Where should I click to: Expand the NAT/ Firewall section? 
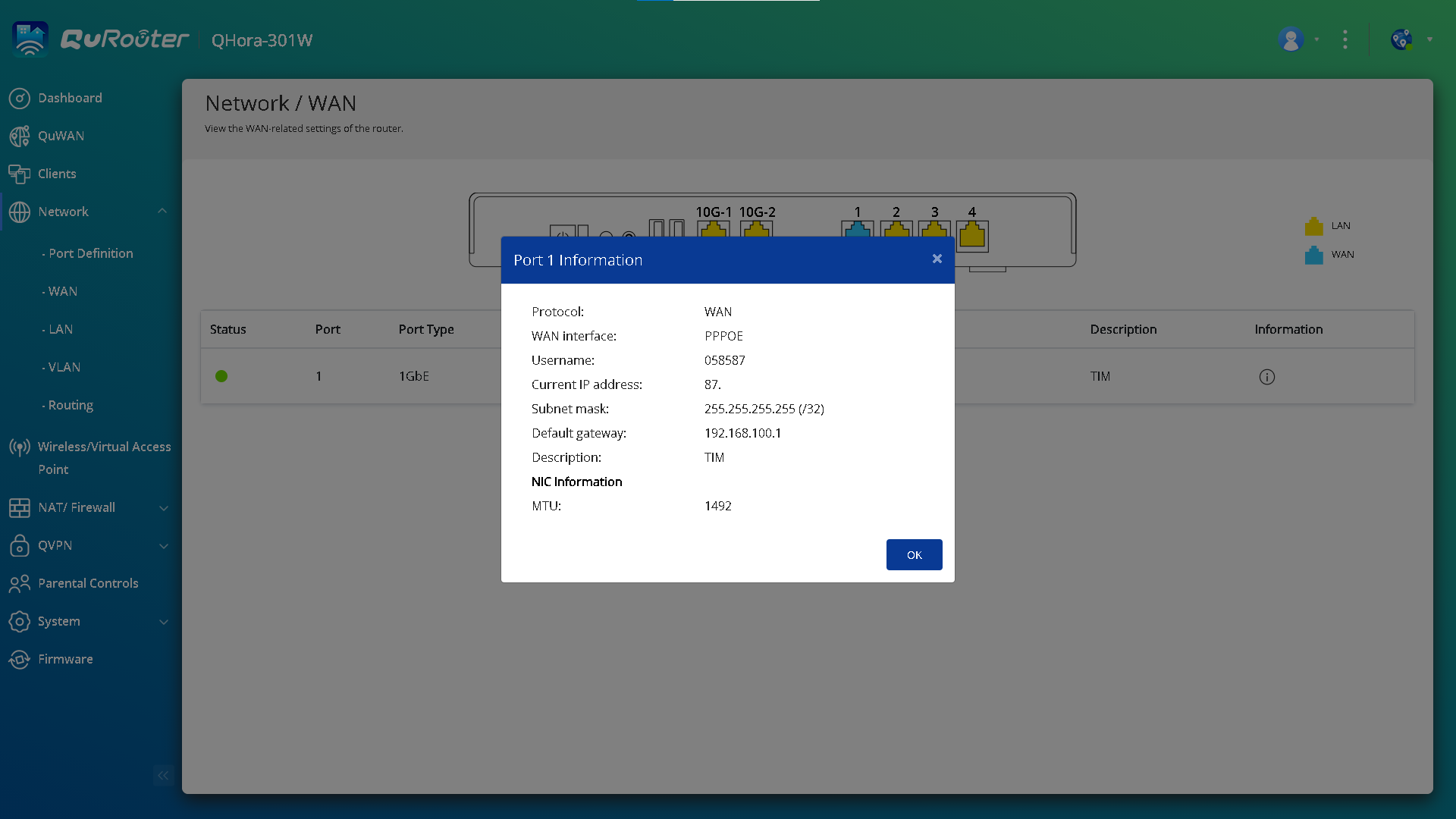(x=164, y=508)
